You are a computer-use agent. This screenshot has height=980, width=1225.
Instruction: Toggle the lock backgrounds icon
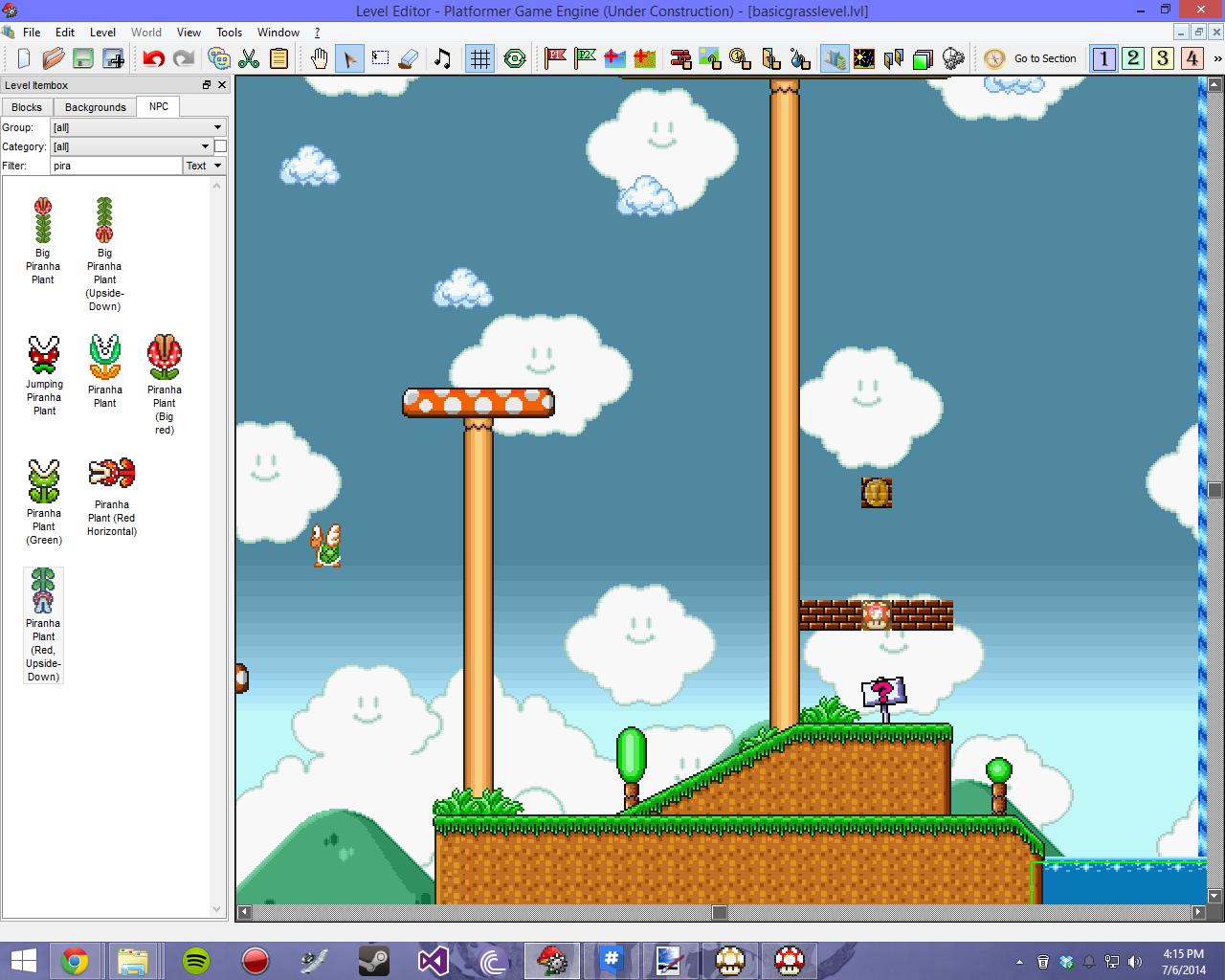point(710,58)
